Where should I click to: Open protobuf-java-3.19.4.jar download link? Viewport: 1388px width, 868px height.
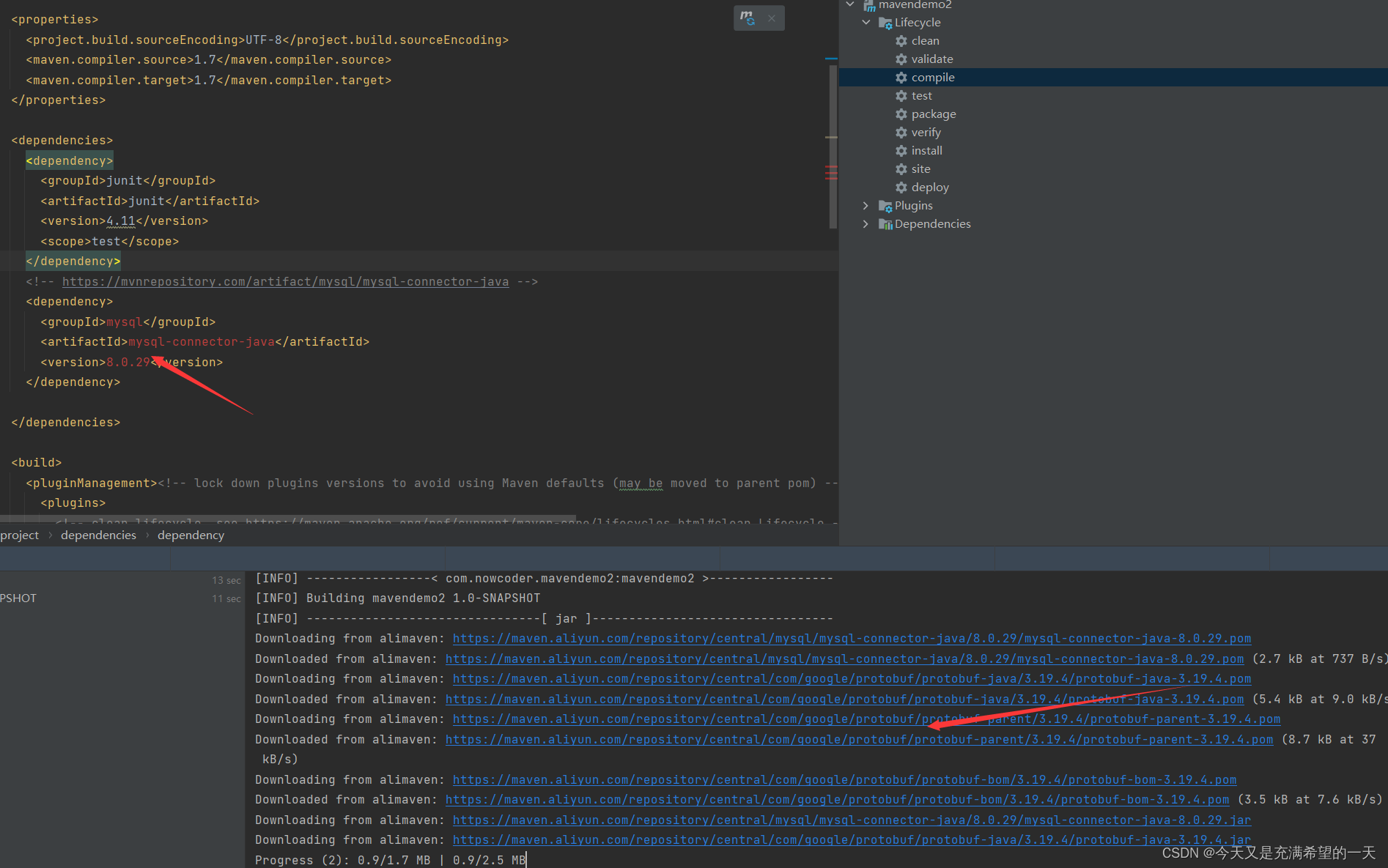click(x=852, y=840)
